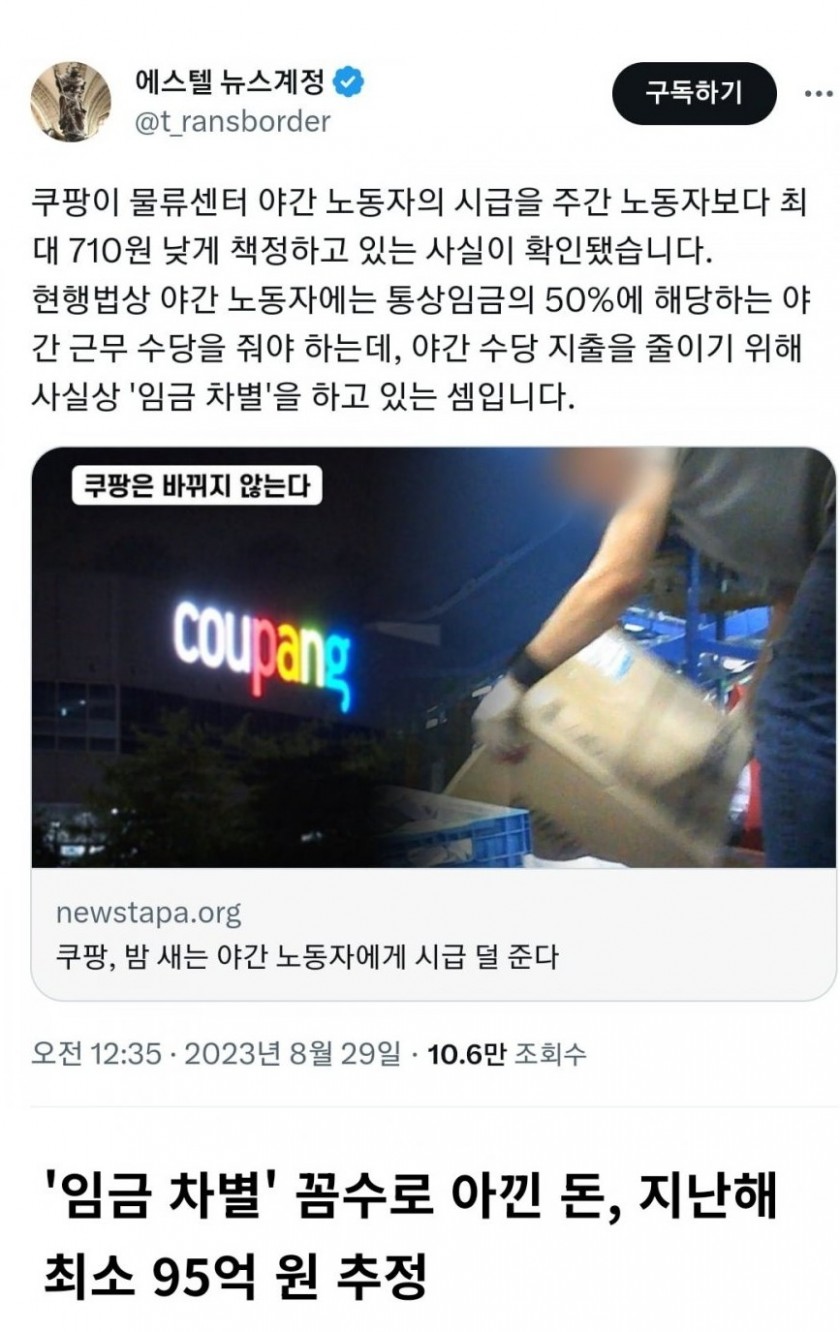View the 10.6만 조회수 count

click(507, 1053)
